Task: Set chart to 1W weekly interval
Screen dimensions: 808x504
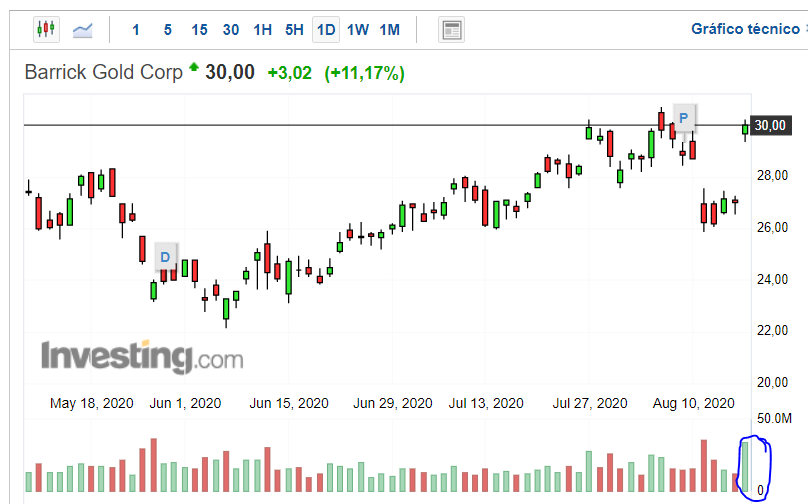Action: (x=358, y=30)
